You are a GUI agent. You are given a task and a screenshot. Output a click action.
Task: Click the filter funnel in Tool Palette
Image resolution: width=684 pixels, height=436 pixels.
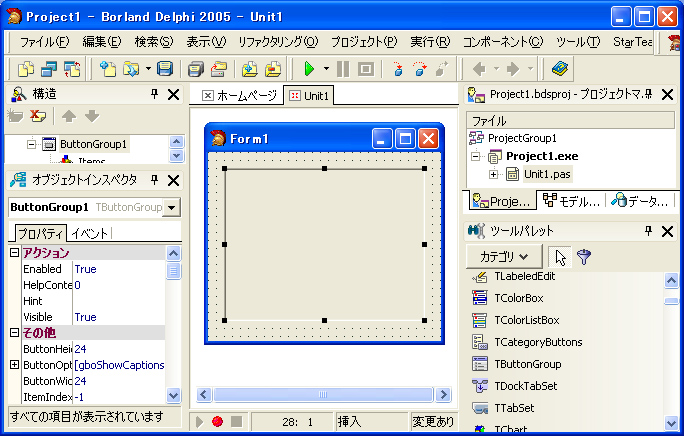584,257
